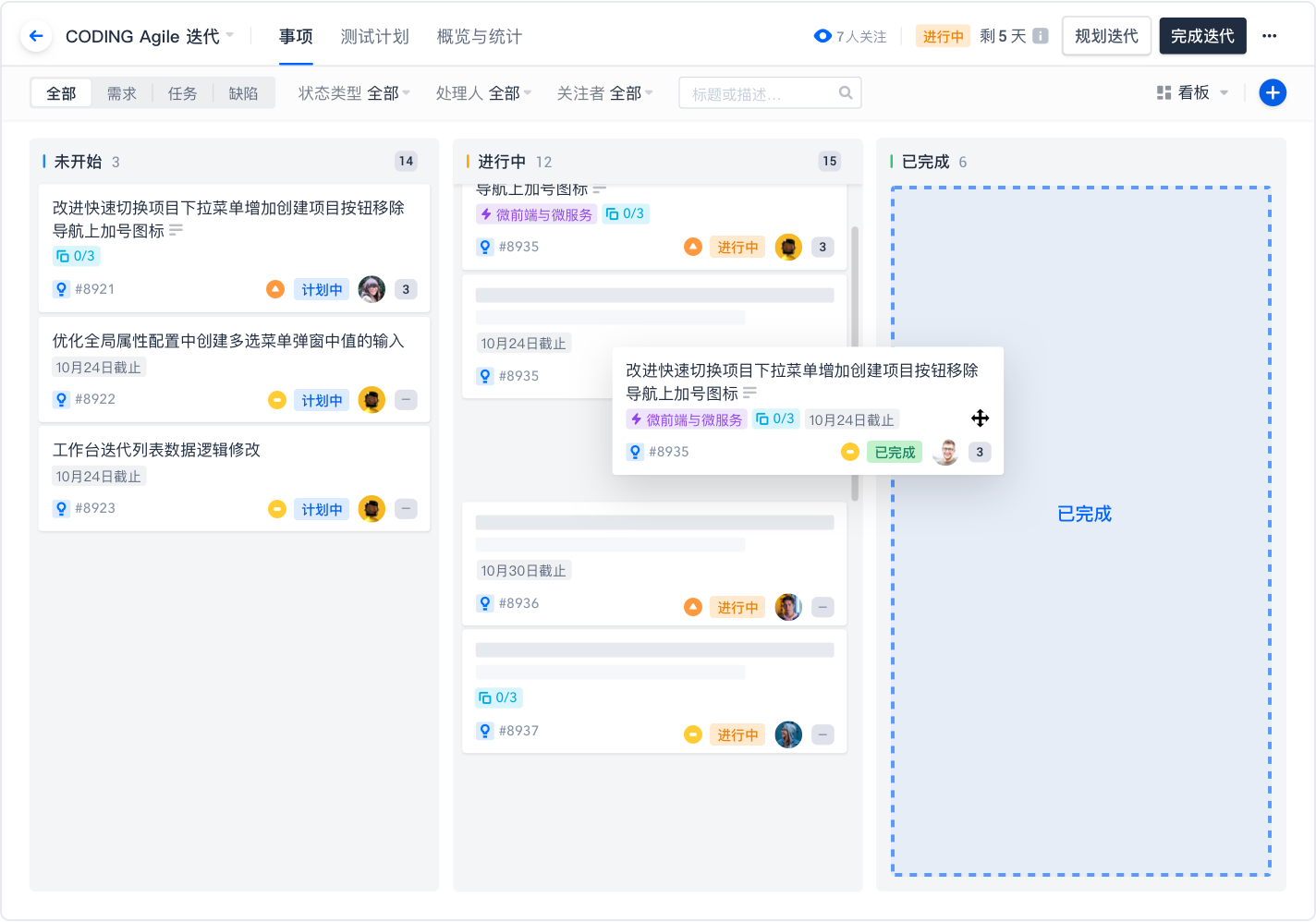Click assignee avatar on item #8921
The image size is (1316, 922).
pos(372,289)
